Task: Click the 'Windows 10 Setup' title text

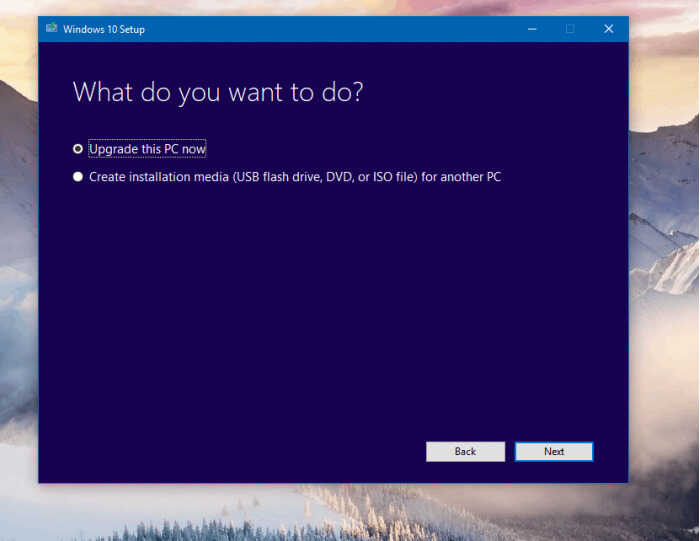Action: (x=104, y=29)
